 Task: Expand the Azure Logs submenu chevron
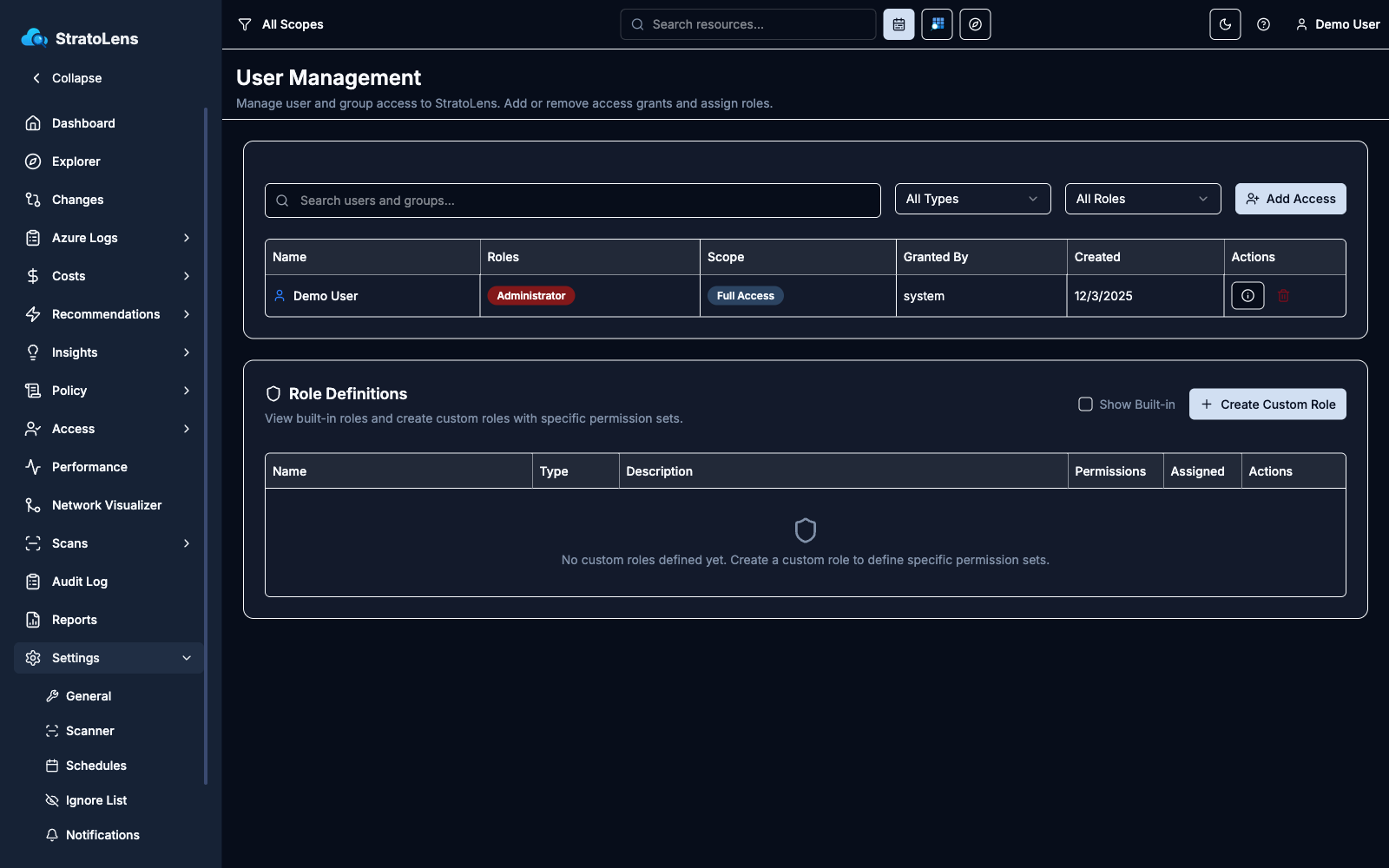coord(187,238)
